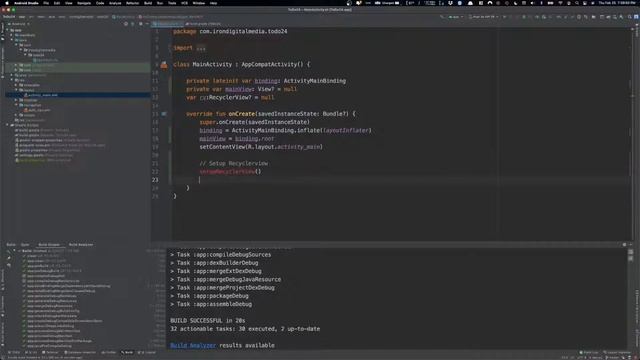This screenshot has height=360, width=640.
Task: Open the Terminal tool window button
Action: point(50,352)
